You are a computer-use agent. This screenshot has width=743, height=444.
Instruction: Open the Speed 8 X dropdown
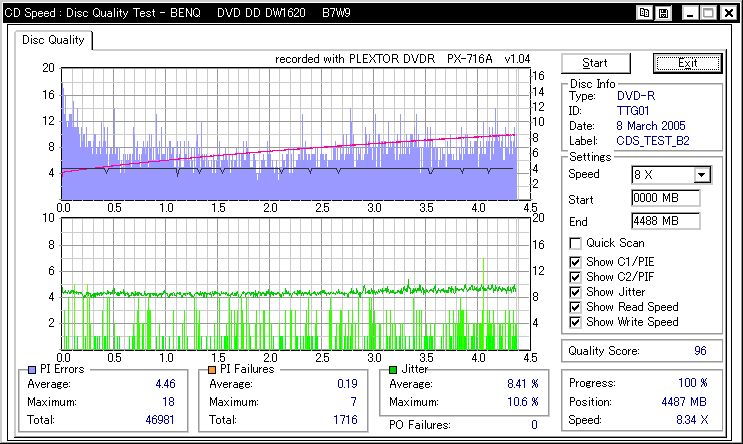point(701,175)
